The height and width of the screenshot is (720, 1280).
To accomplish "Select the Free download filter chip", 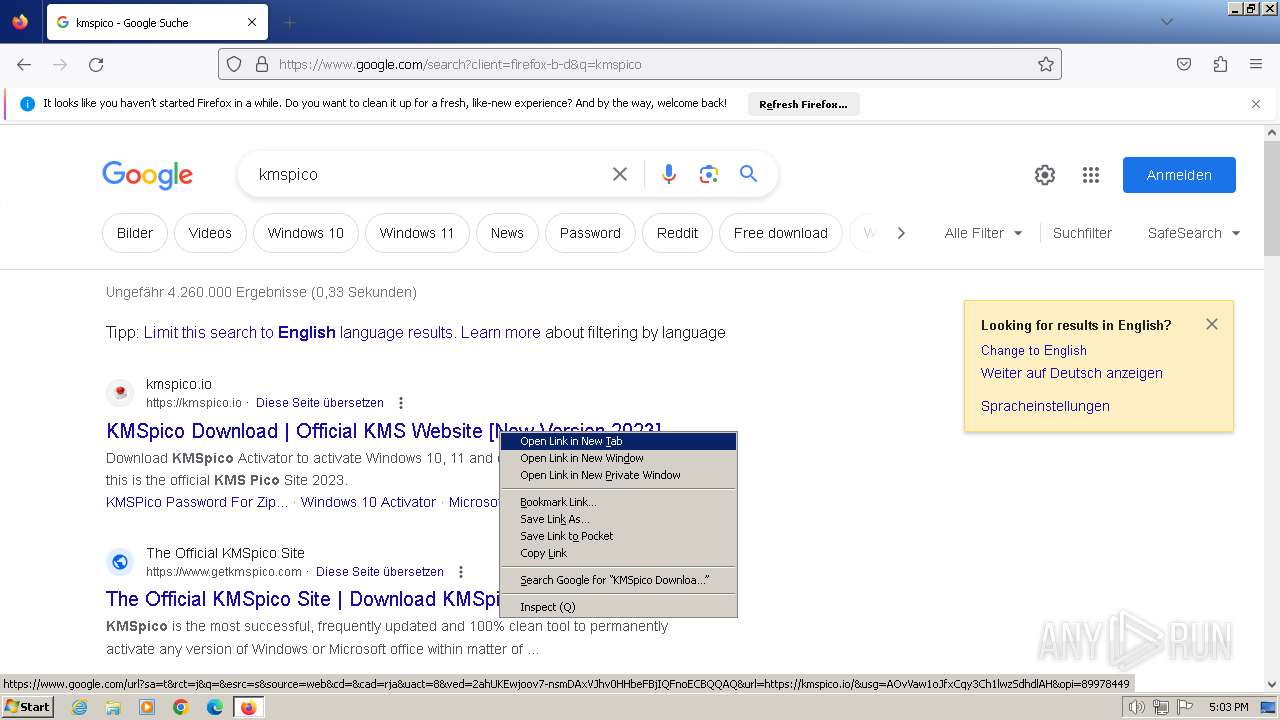I will [781, 233].
